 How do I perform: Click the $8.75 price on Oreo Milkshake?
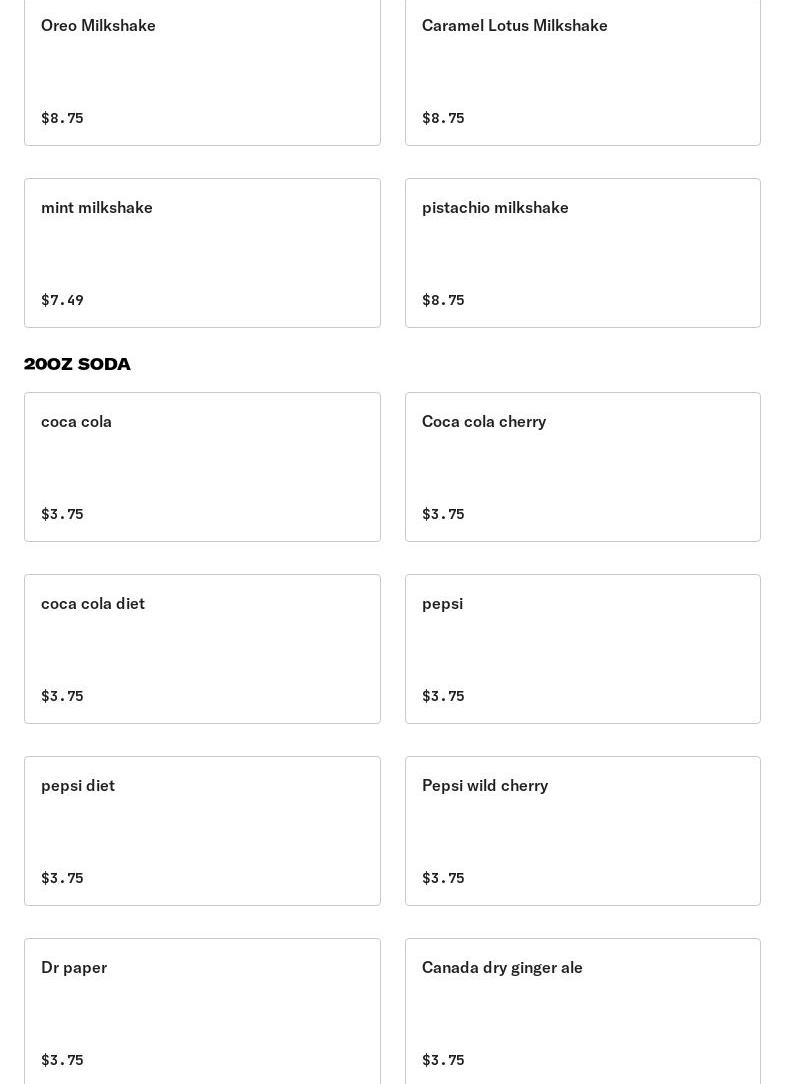[x=62, y=118]
